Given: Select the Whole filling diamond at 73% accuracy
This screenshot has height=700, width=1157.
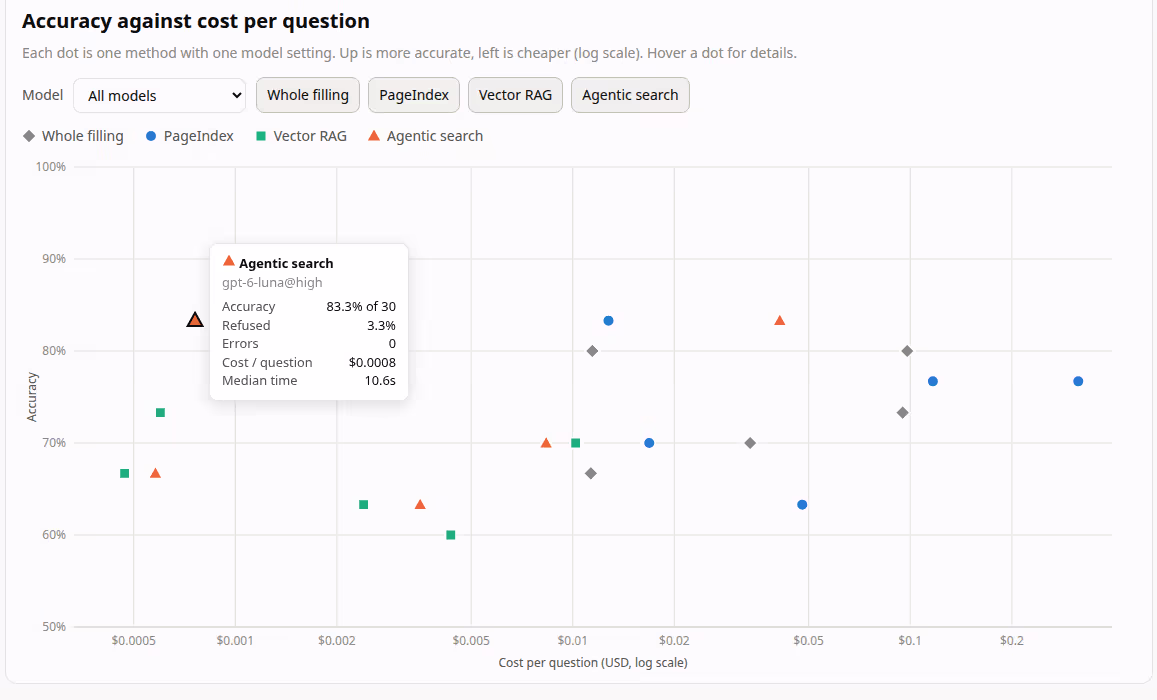Looking at the screenshot, I should tap(902, 412).
